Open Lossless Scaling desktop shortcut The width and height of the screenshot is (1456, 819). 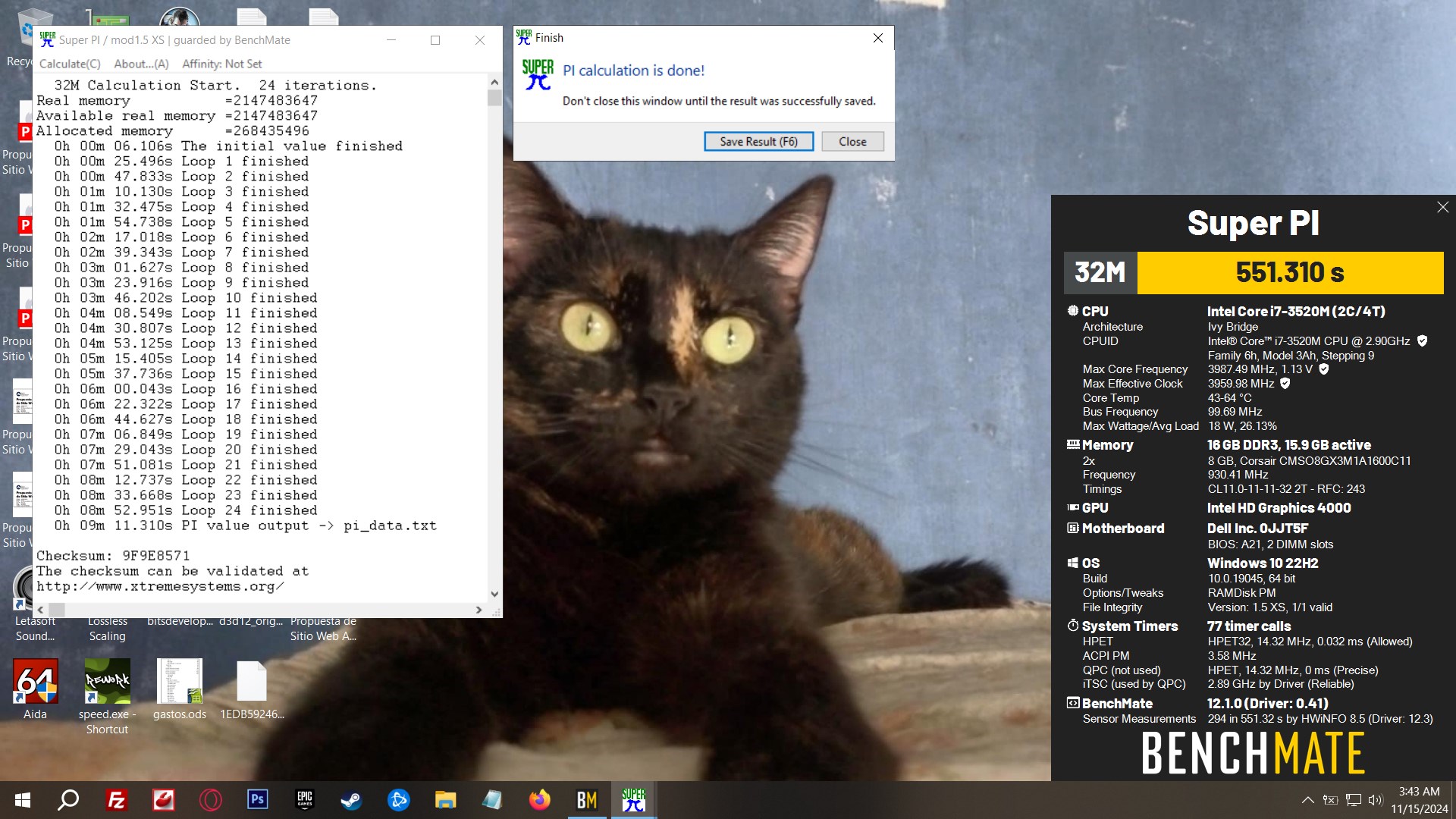pyautogui.click(x=107, y=629)
